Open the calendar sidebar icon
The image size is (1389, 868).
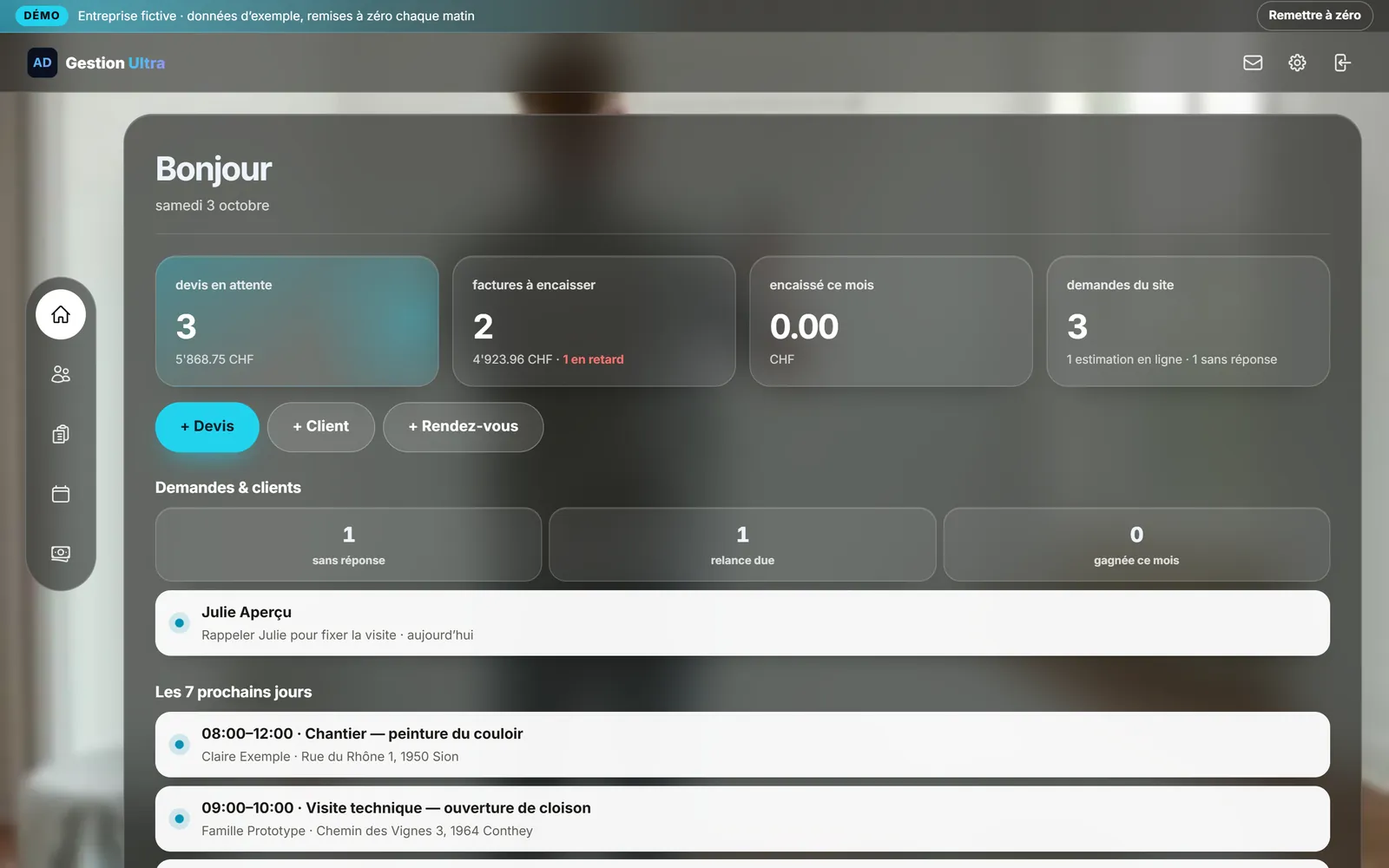61,494
